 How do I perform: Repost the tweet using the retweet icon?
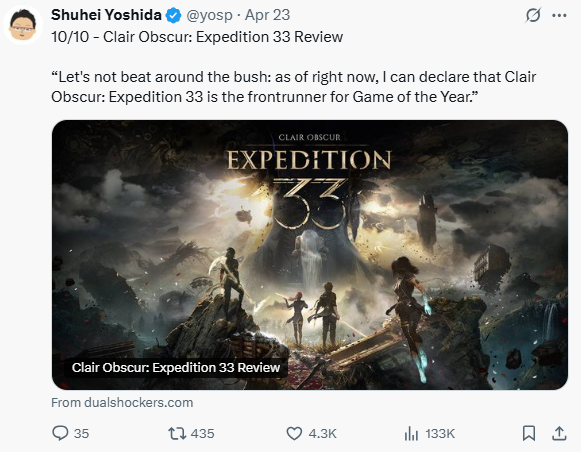pos(177,433)
